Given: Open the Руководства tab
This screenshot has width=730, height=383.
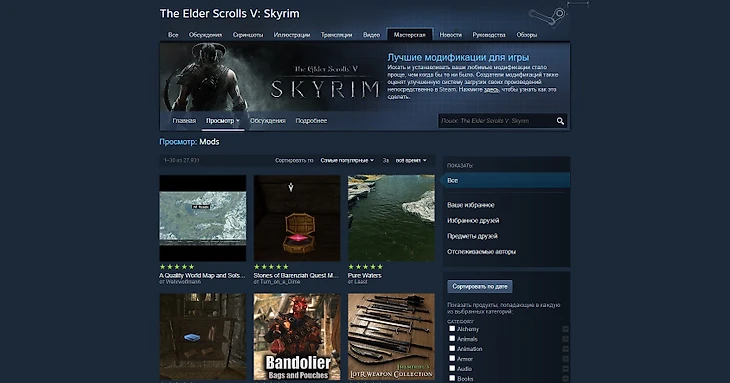Looking at the screenshot, I should (489, 35).
